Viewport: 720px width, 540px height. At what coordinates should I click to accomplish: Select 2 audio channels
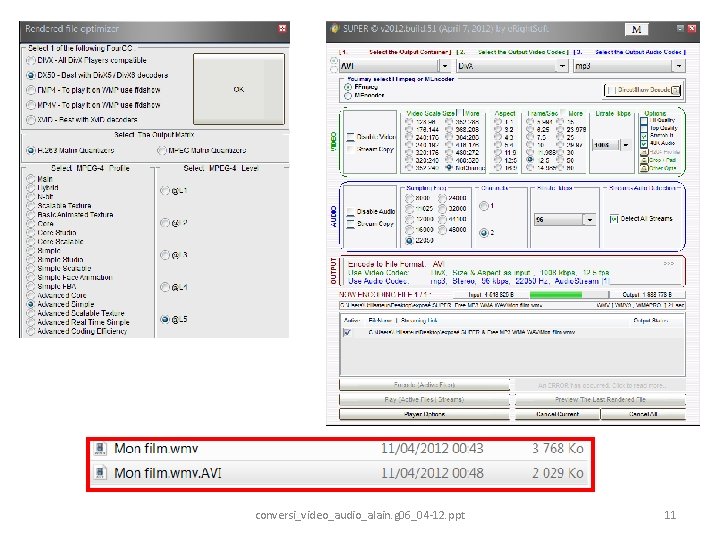point(484,233)
